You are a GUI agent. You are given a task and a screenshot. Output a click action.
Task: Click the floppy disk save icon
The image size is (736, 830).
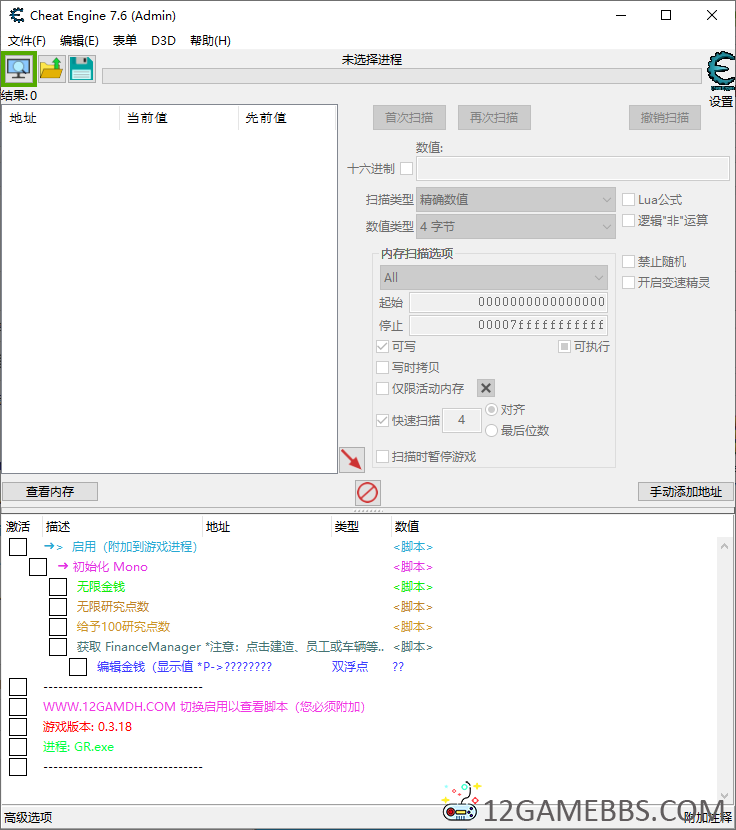click(82, 69)
